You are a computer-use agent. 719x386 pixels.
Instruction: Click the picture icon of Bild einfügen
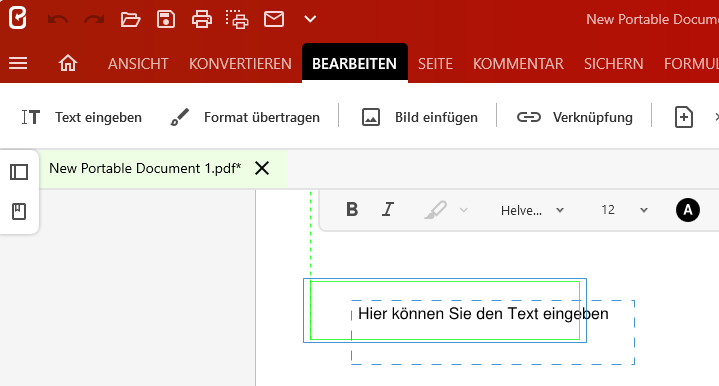pyautogui.click(x=371, y=117)
